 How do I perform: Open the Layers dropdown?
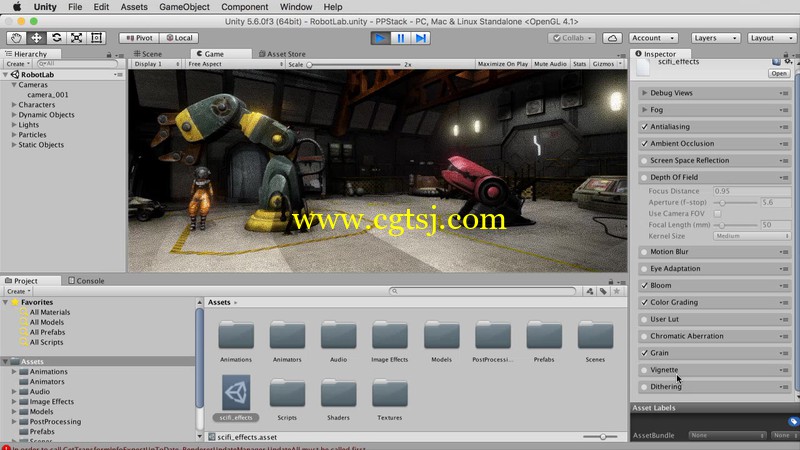point(715,38)
